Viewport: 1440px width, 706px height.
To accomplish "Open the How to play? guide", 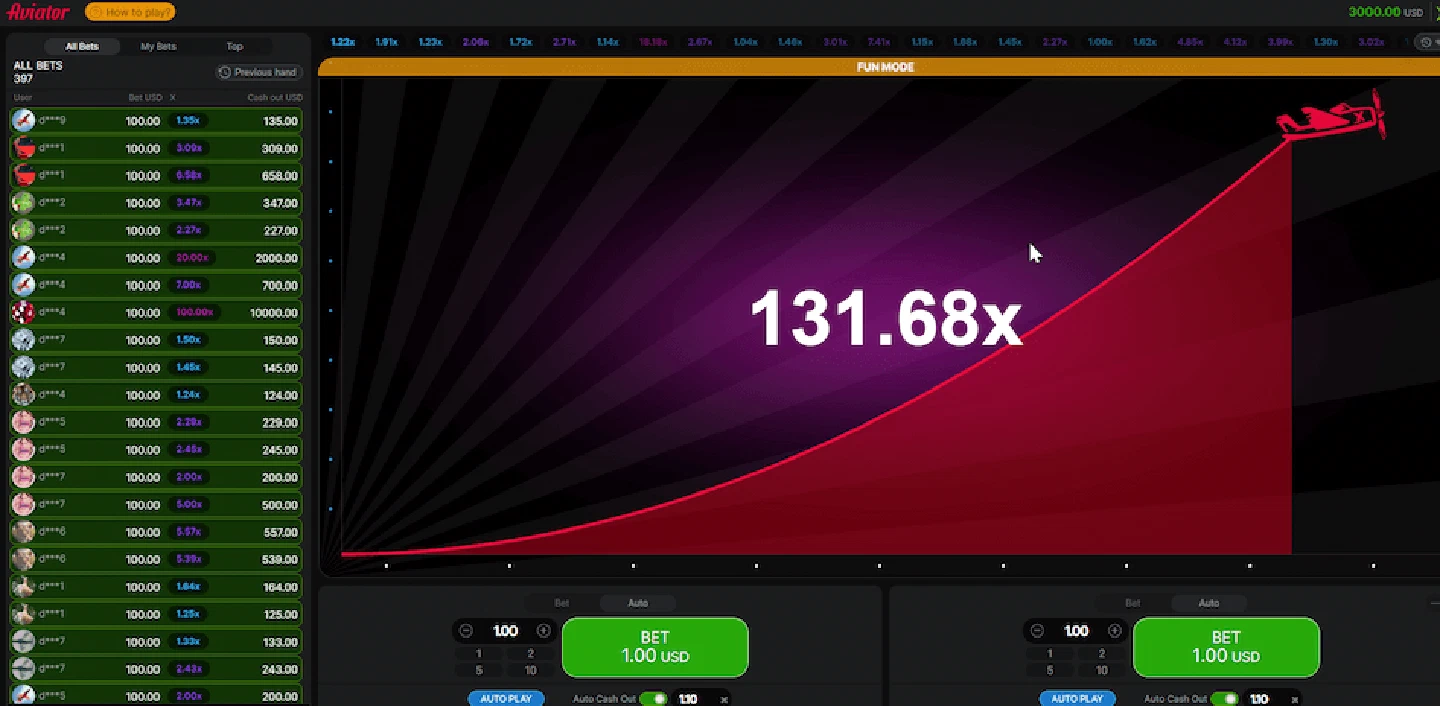I will [130, 12].
